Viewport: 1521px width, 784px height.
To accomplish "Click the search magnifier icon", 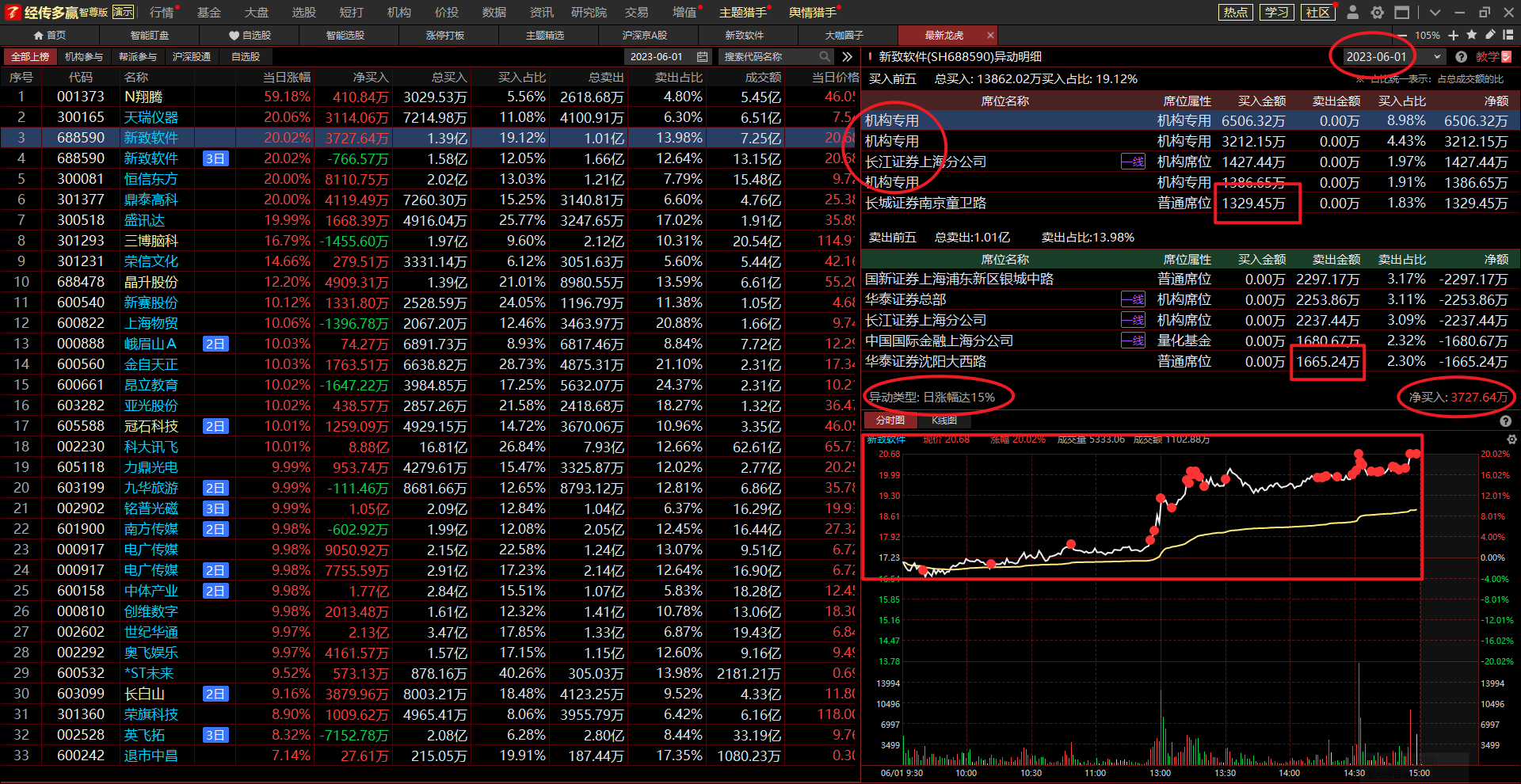I will pos(825,57).
